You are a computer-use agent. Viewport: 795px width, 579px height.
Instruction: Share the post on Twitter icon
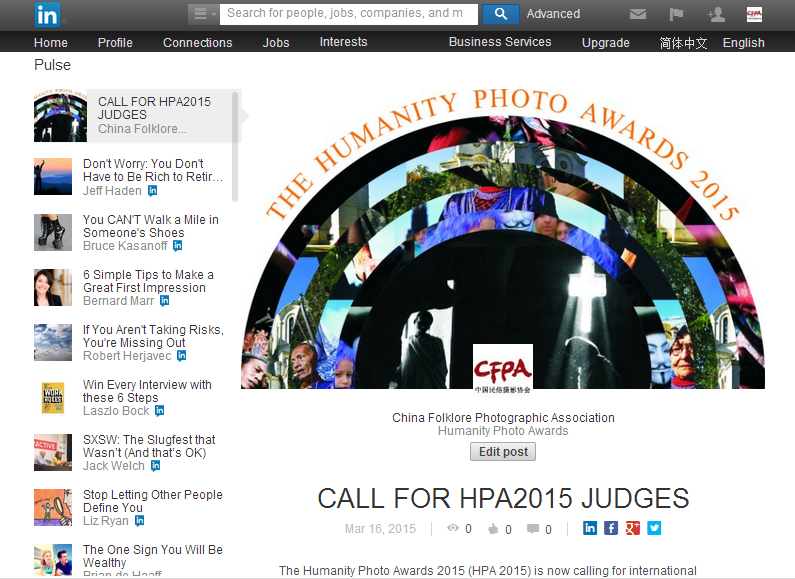click(x=654, y=528)
